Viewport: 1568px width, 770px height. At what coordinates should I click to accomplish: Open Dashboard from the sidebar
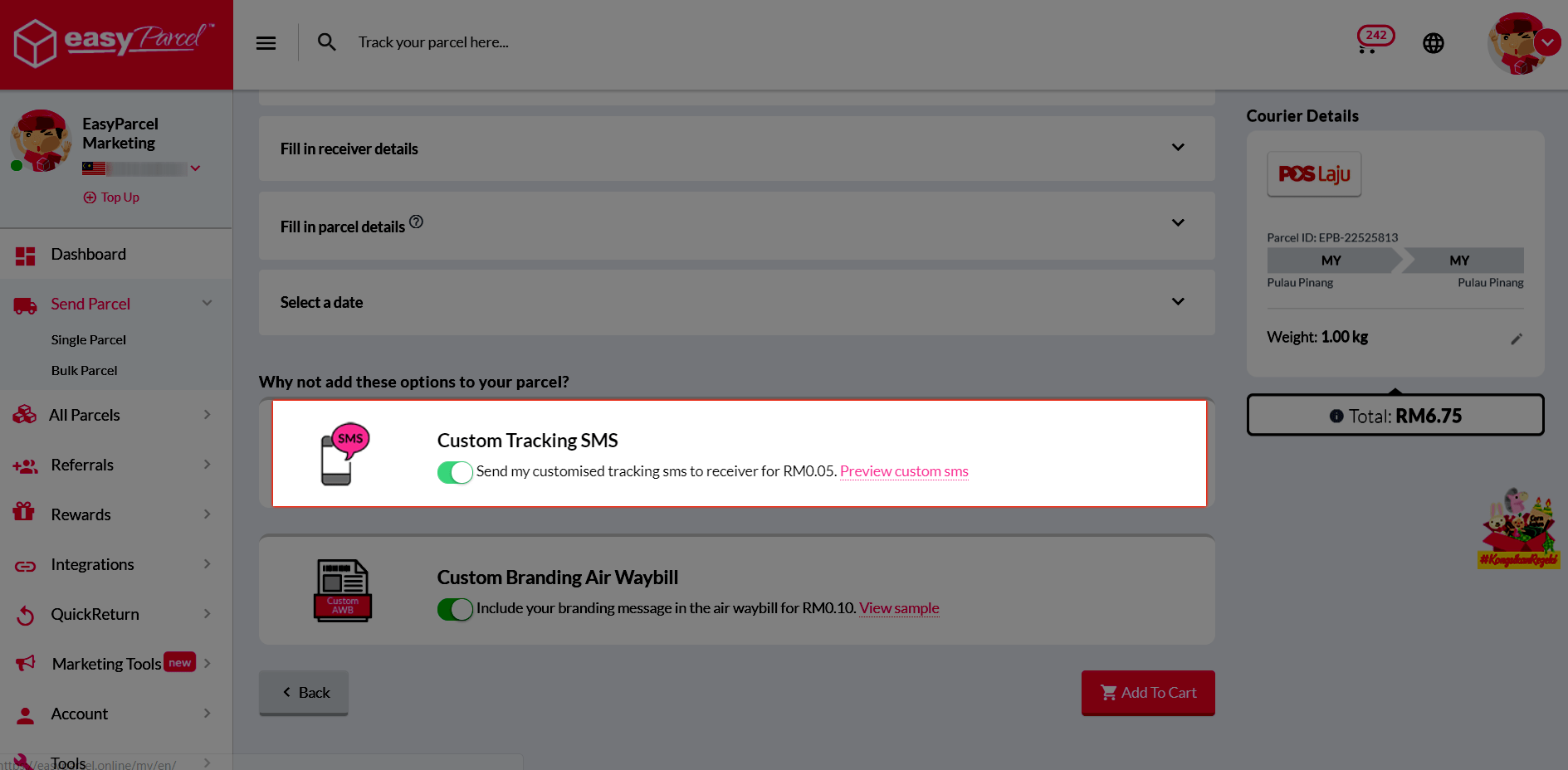click(x=88, y=255)
